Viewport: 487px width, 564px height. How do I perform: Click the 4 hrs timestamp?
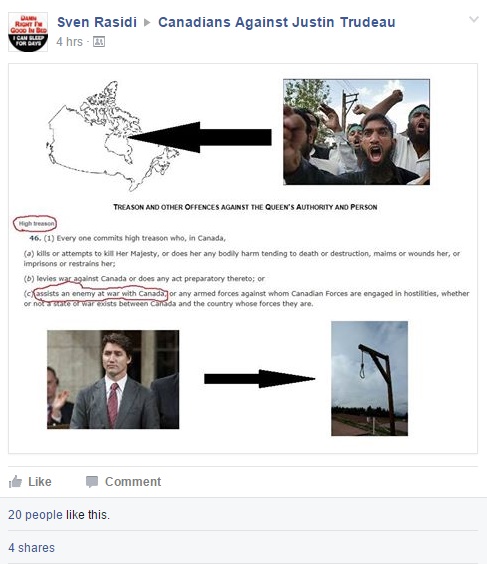pyautogui.click(x=69, y=42)
